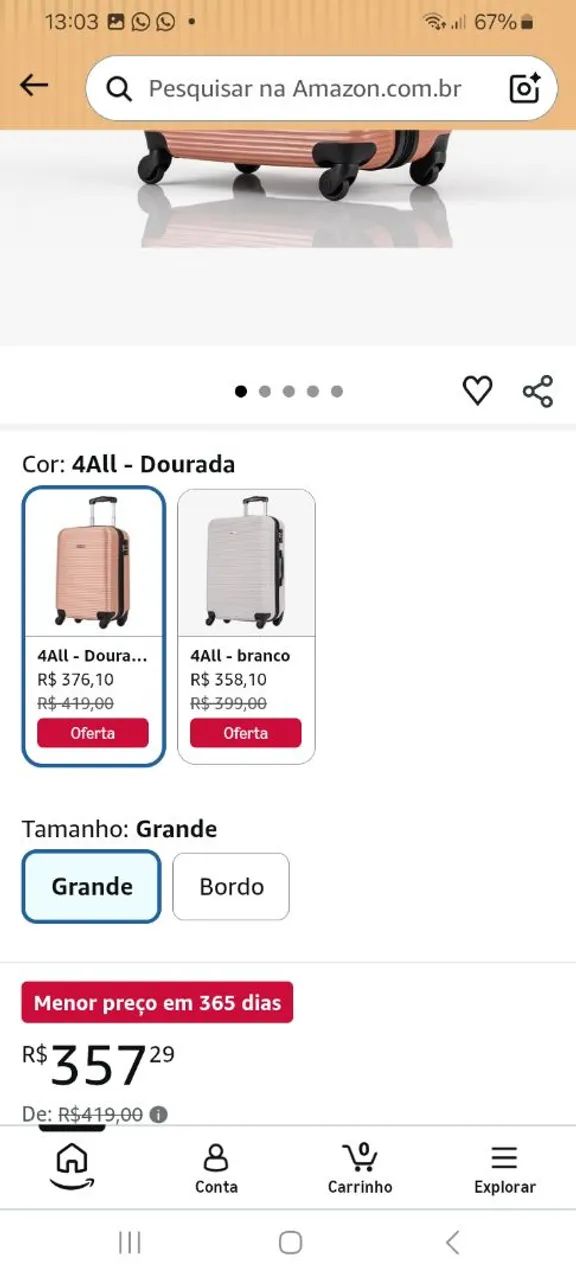The width and height of the screenshot is (576, 1280).
Task: Tap the Android recent apps button
Action: pyautogui.click(x=130, y=1243)
